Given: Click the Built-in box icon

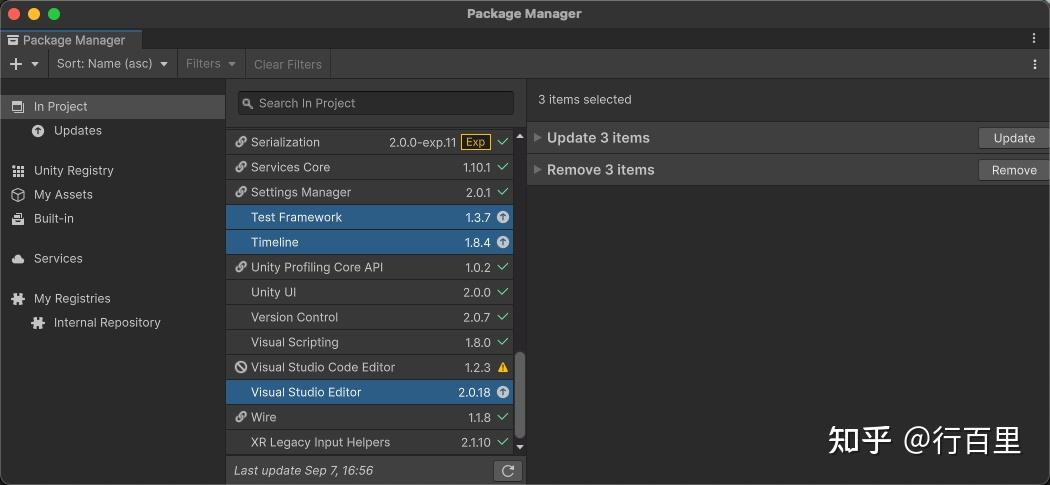Looking at the screenshot, I should pyautogui.click(x=19, y=219).
